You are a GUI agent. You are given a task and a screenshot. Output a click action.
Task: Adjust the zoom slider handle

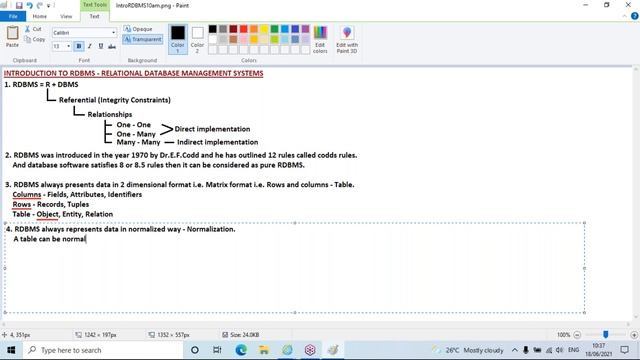606,334
